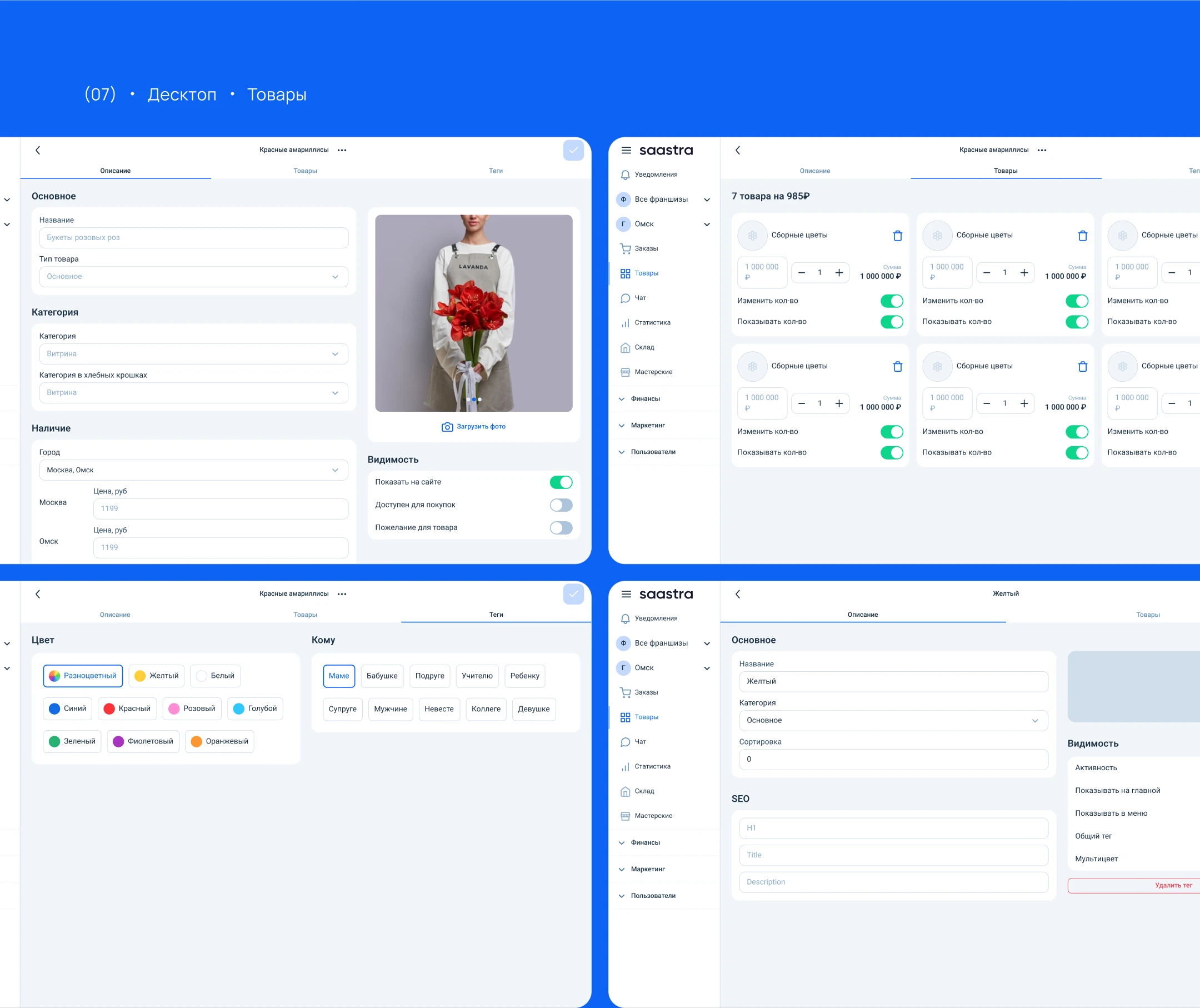The height and width of the screenshot is (1008, 1200).
Task: Open the three-dots menu beside Красные амариллисы in the top-left panel
Action: pos(342,150)
